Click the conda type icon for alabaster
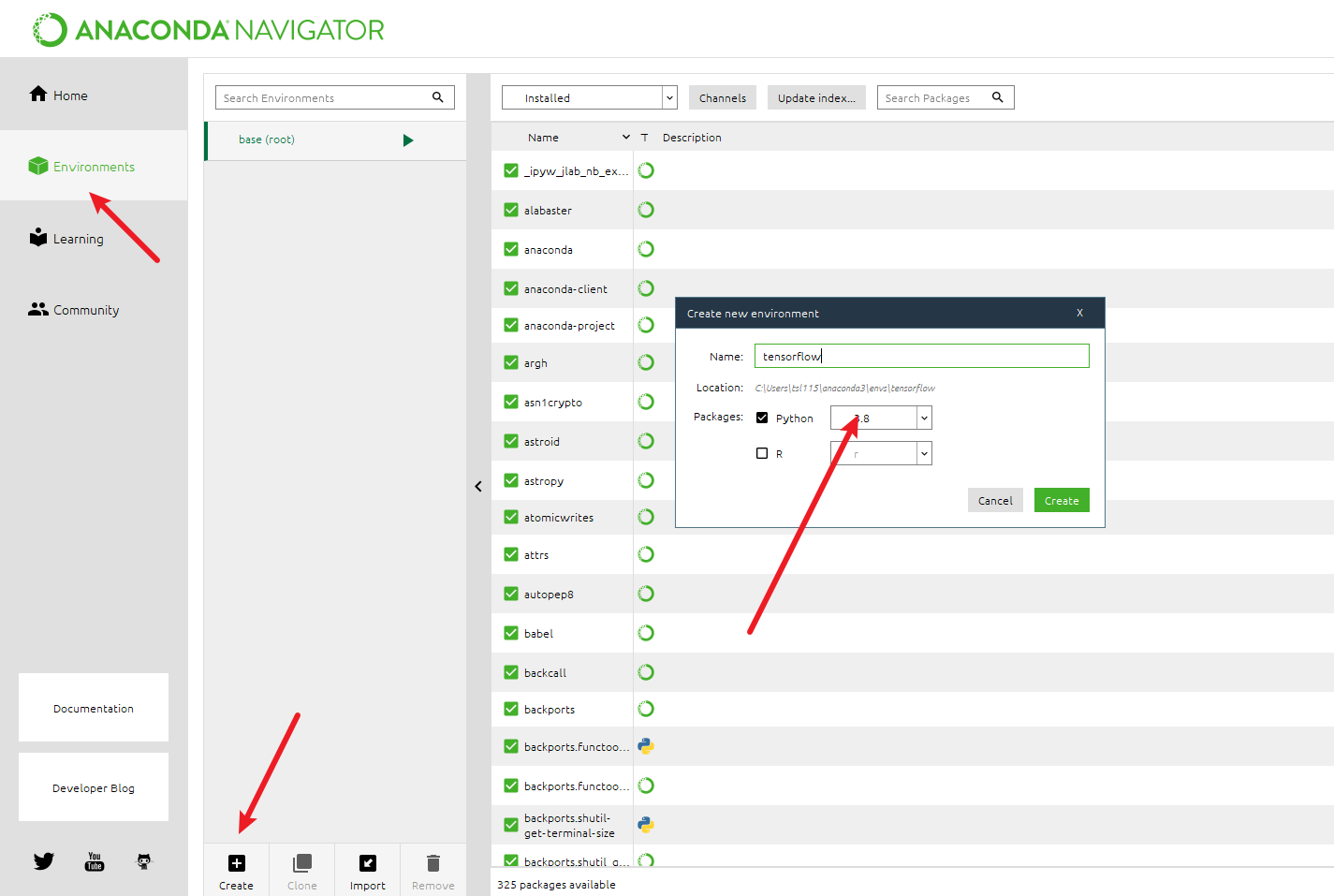 pyautogui.click(x=646, y=210)
